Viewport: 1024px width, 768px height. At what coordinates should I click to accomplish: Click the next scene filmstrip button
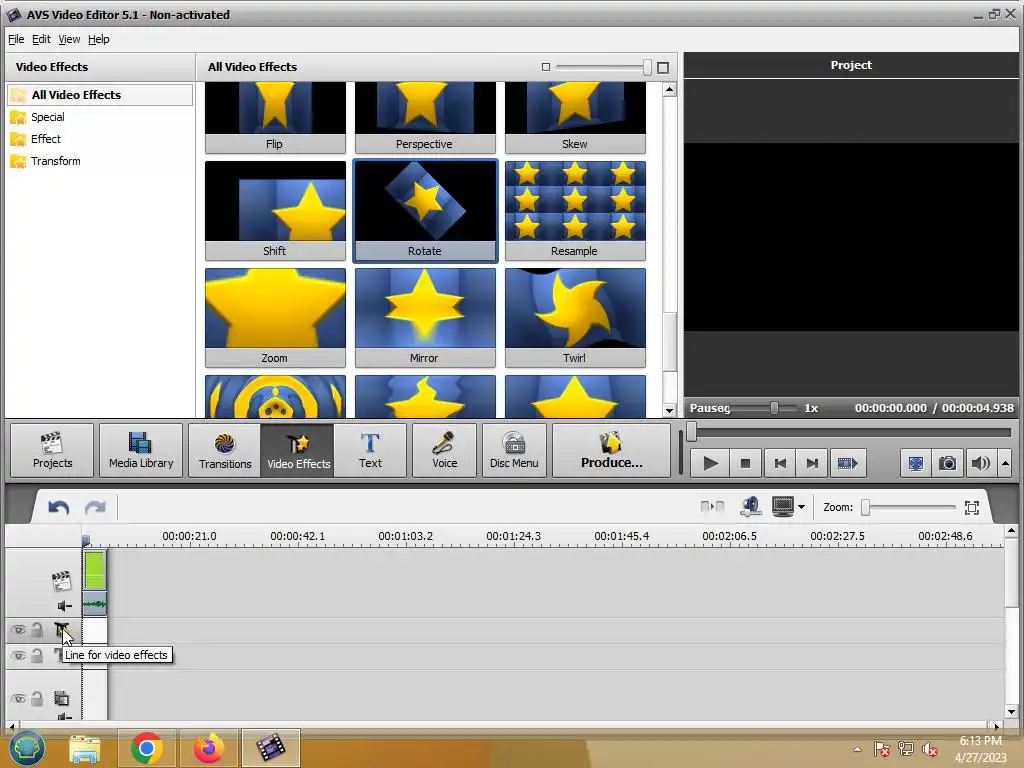pyautogui.click(x=847, y=464)
